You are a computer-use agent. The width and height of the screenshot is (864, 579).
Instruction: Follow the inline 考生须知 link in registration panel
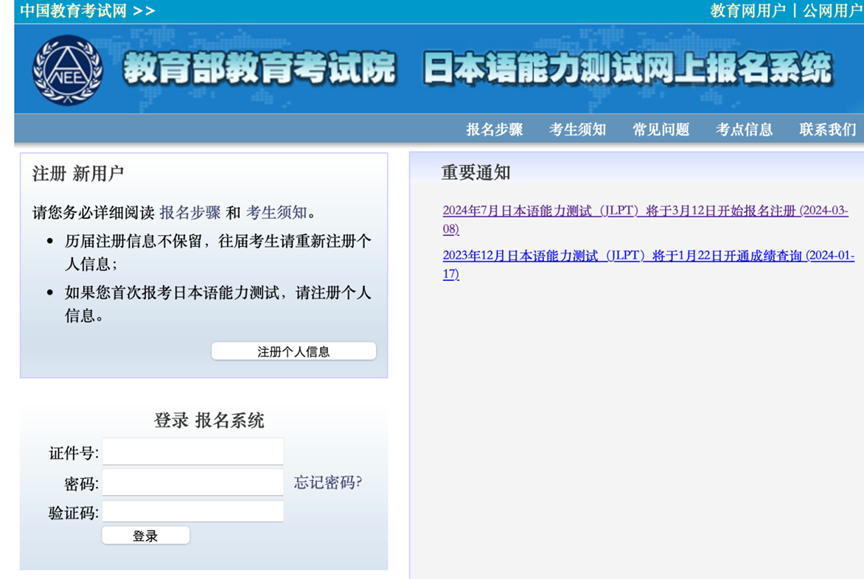pyautogui.click(x=277, y=213)
